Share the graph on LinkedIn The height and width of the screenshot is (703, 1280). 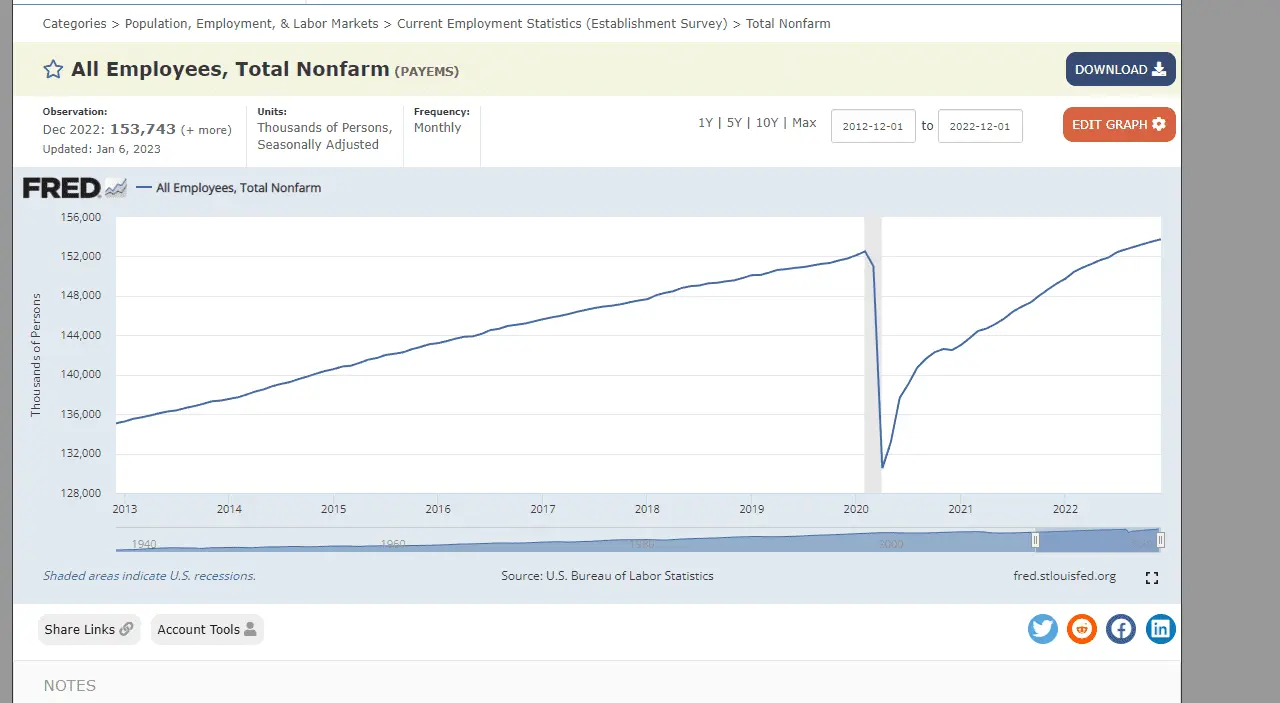point(1160,629)
